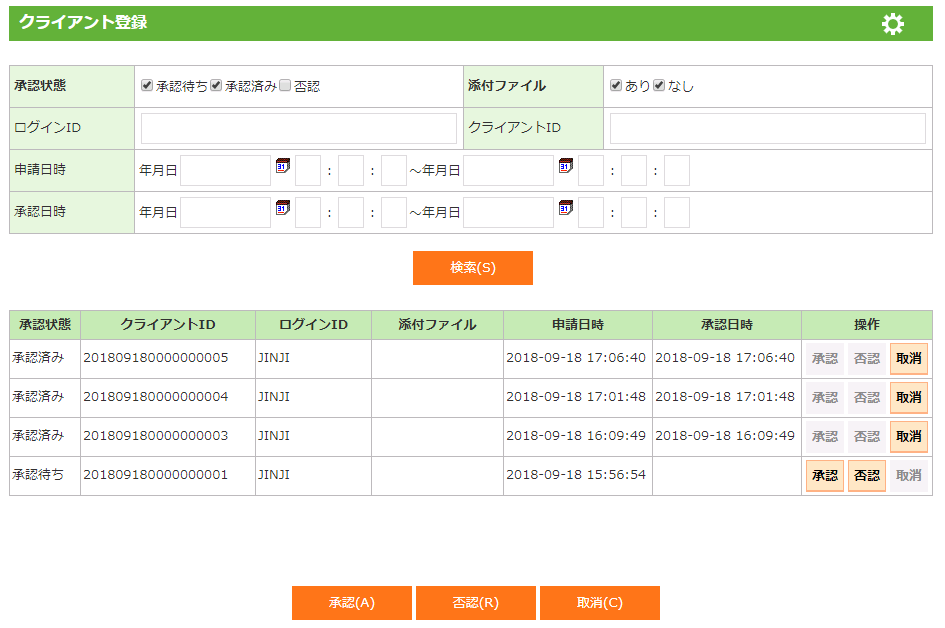Click 取消 for client 201809180000000004
This screenshot has height=628, width=945.
(x=909, y=398)
